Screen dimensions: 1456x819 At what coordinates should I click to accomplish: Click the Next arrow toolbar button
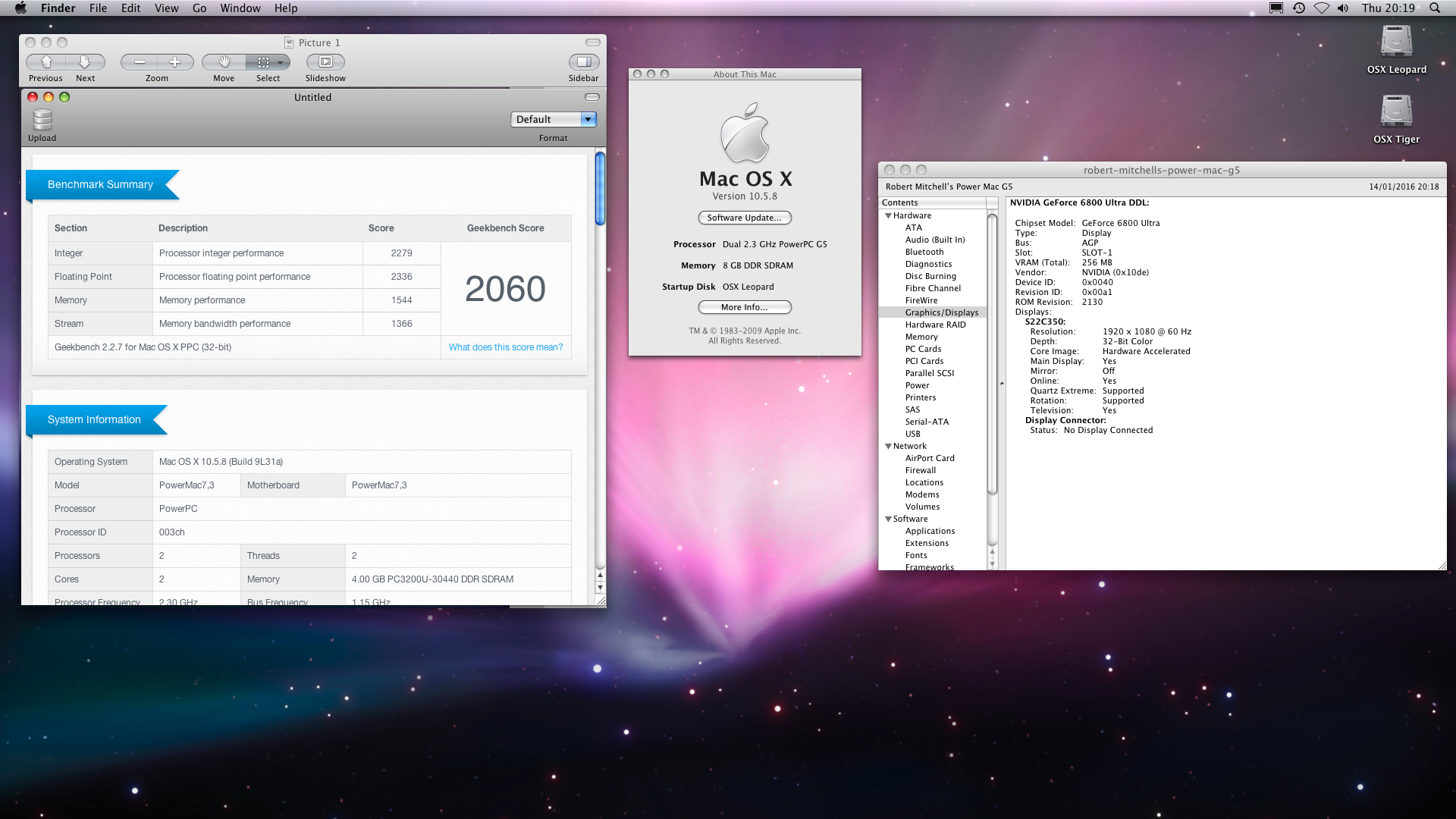pos(85,62)
